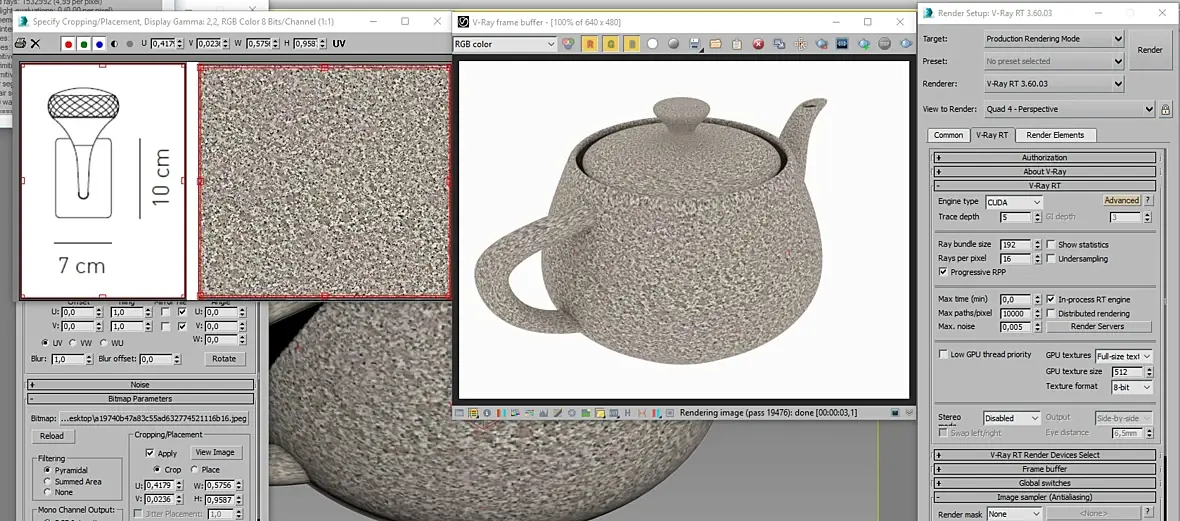Open the Engine type CUDA dropdown
This screenshot has width=1180, height=521.
pyautogui.click(x=1014, y=202)
